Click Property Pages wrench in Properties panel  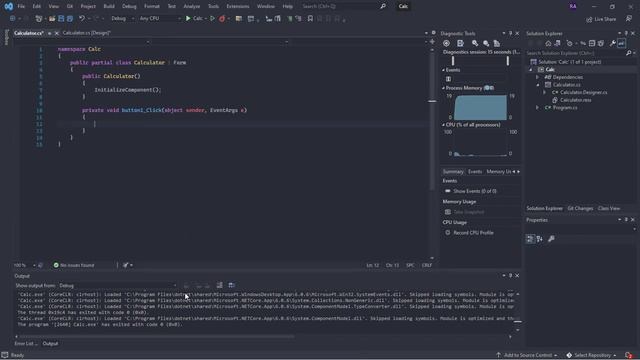pos(551,239)
